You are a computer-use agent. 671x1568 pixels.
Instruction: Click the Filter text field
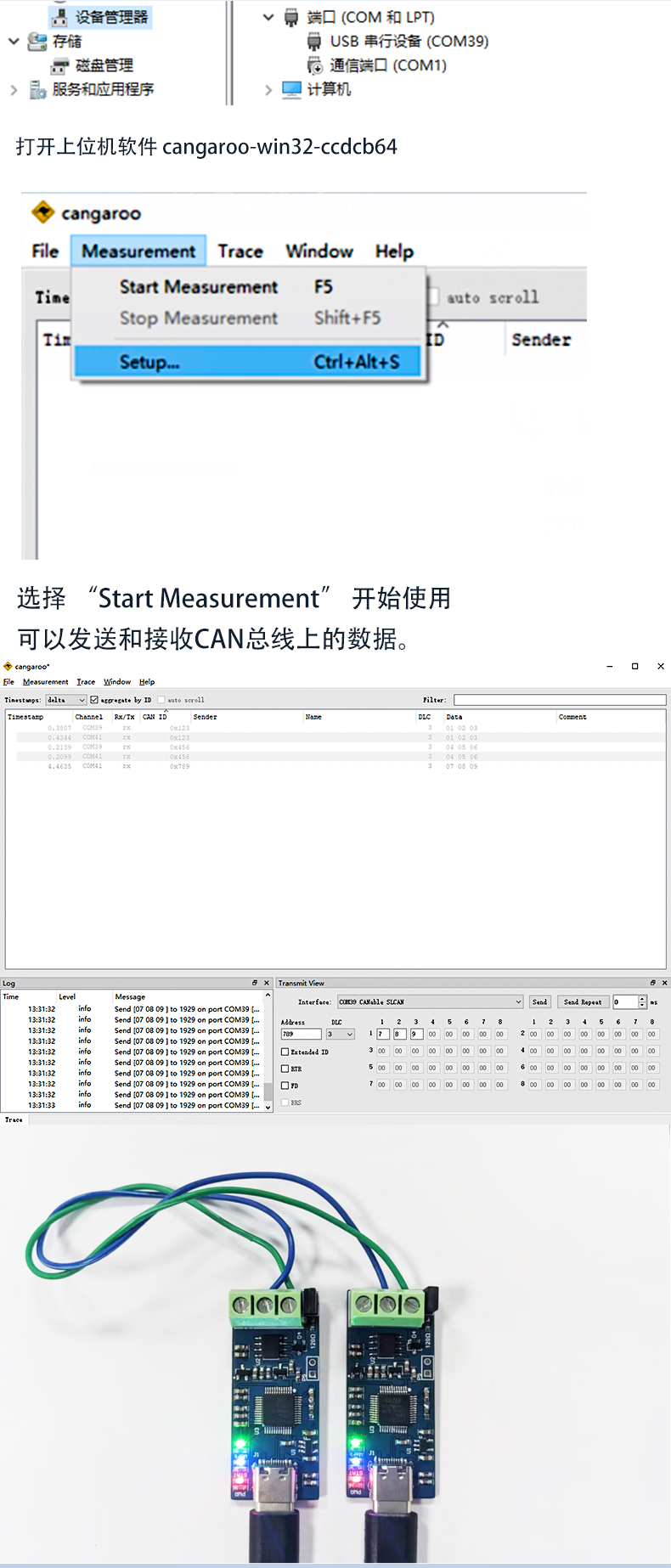[559, 700]
